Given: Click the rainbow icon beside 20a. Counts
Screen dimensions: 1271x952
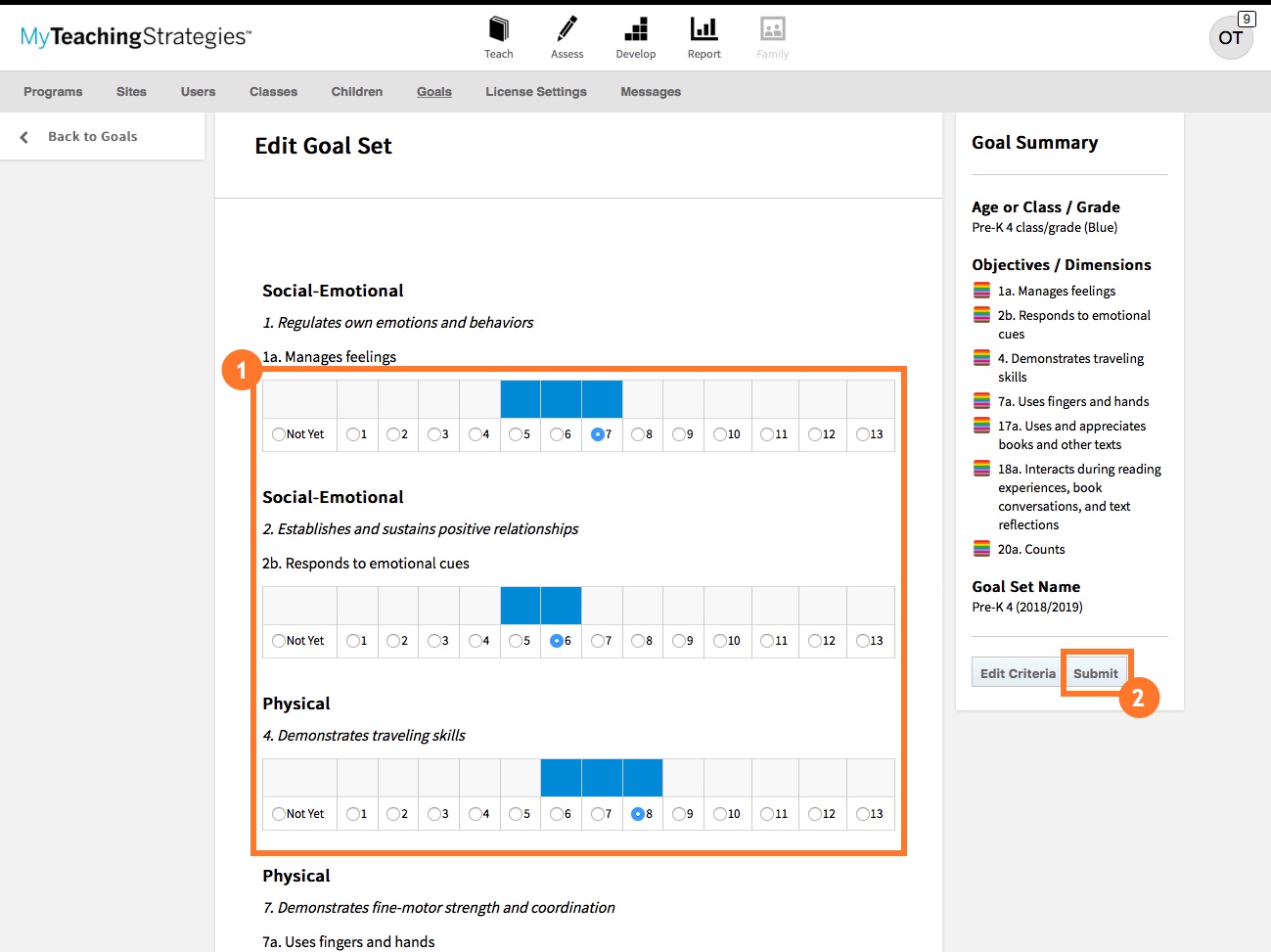Looking at the screenshot, I should pos(980,549).
